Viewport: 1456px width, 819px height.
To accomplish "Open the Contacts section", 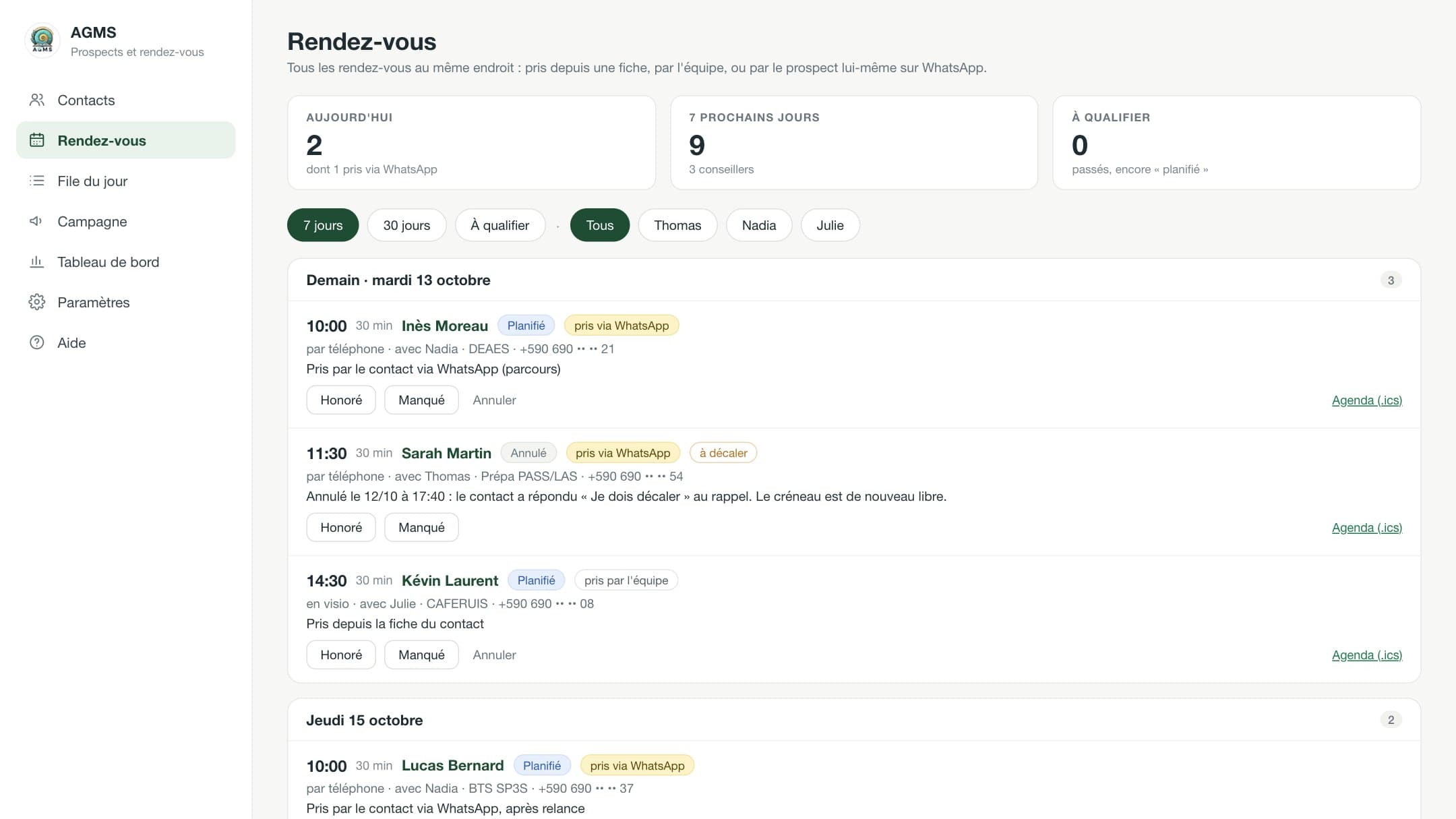I will click(125, 100).
